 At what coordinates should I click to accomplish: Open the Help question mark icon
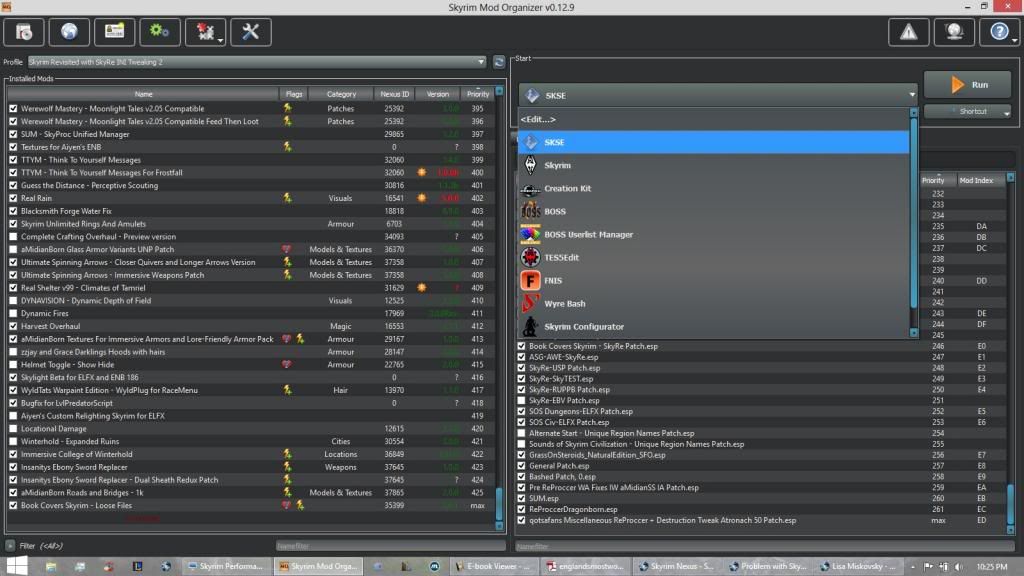click(x=997, y=32)
